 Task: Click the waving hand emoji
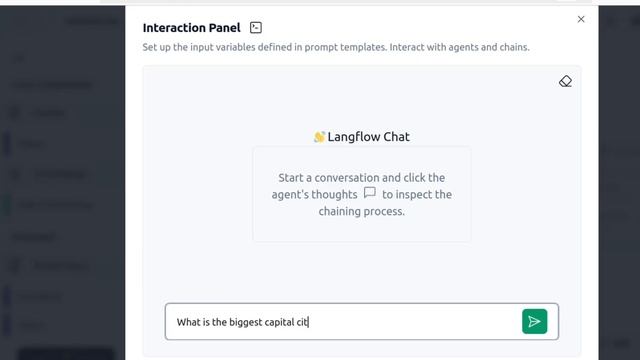tap(319, 137)
